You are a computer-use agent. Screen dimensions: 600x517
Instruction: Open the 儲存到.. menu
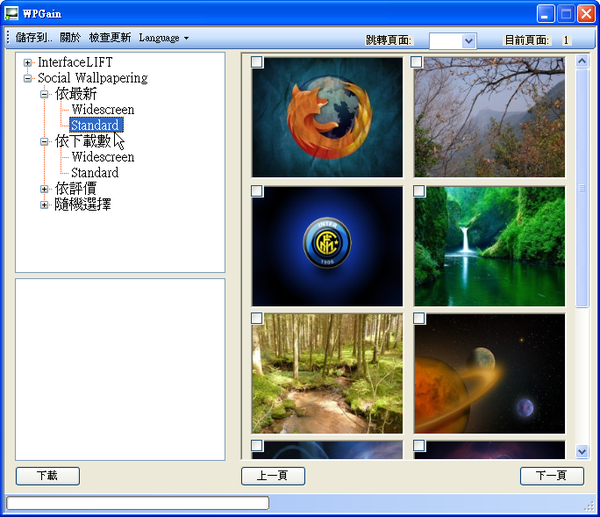[x=34, y=38]
